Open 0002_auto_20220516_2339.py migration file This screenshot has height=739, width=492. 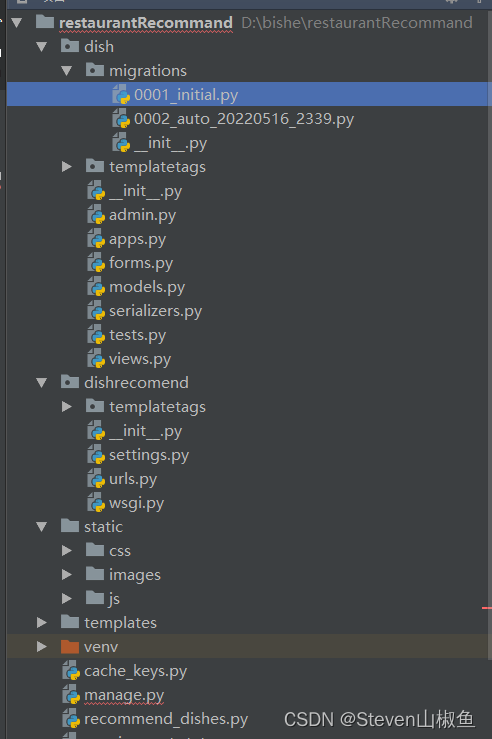point(244,119)
